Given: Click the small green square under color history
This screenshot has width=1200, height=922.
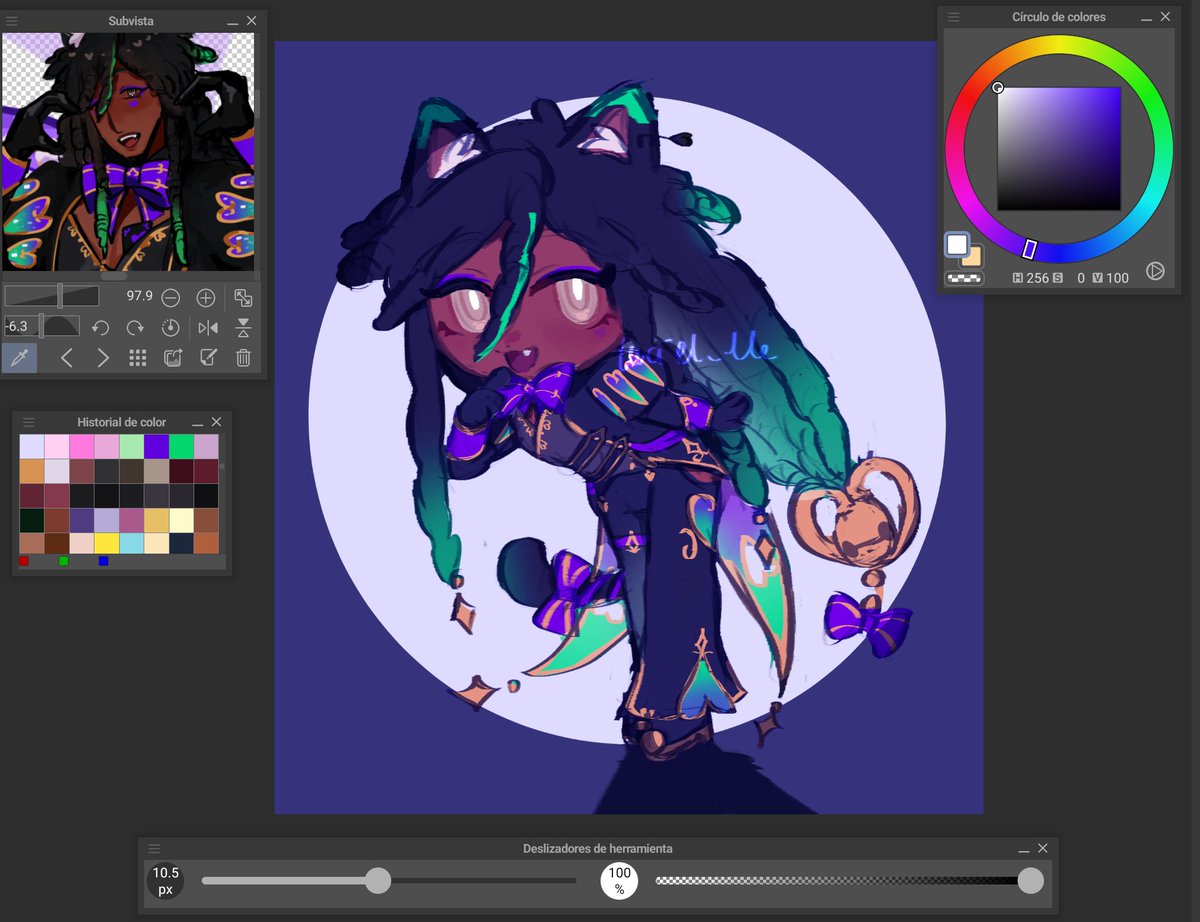Looking at the screenshot, I should 64,561.
